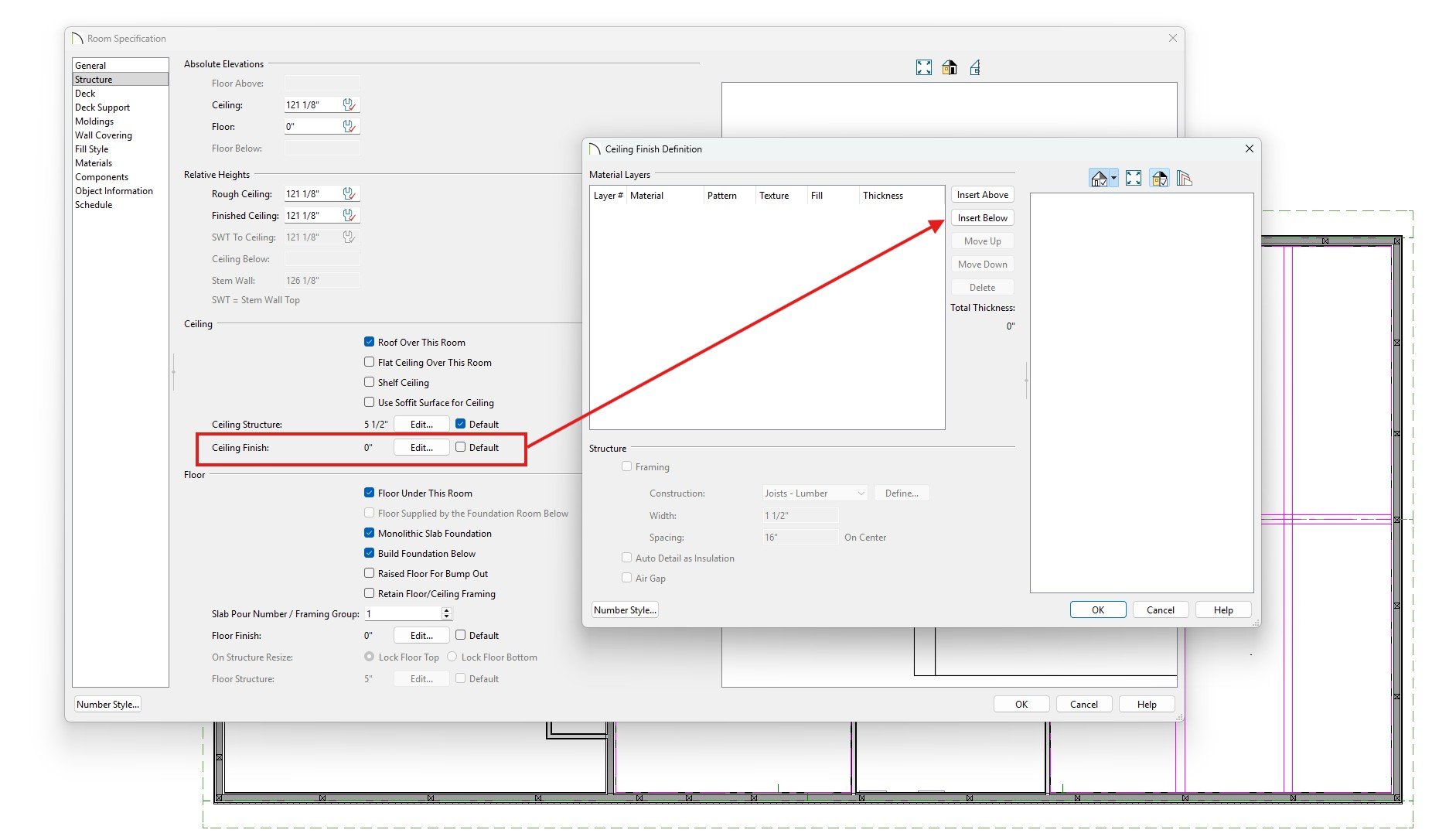
Task: Check the Ceiling Finish Default checkbox
Action: pyautogui.click(x=461, y=447)
